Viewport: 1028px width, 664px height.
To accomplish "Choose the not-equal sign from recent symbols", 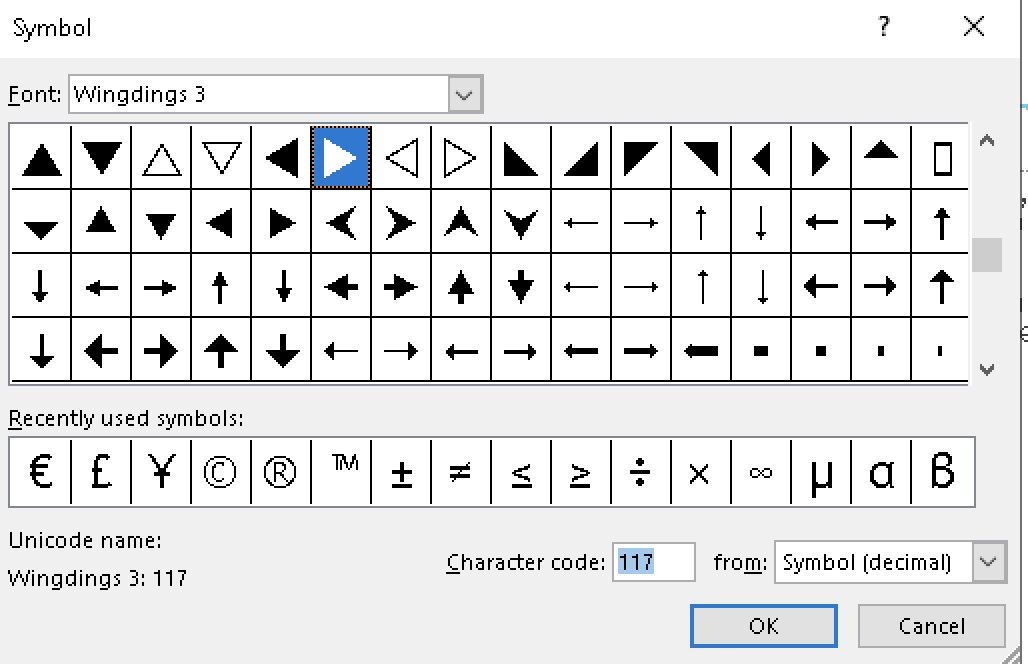I will pyautogui.click(x=460, y=472).
